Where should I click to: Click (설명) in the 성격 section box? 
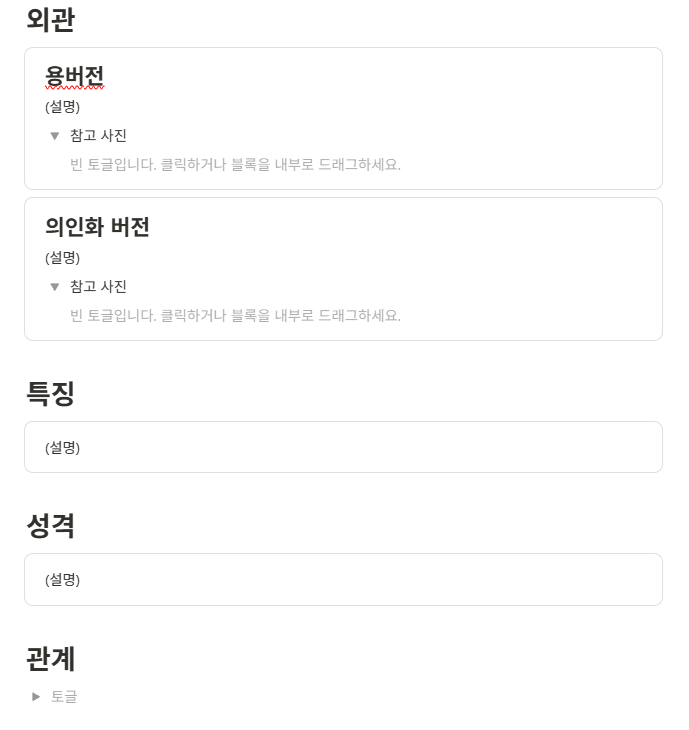62,580
